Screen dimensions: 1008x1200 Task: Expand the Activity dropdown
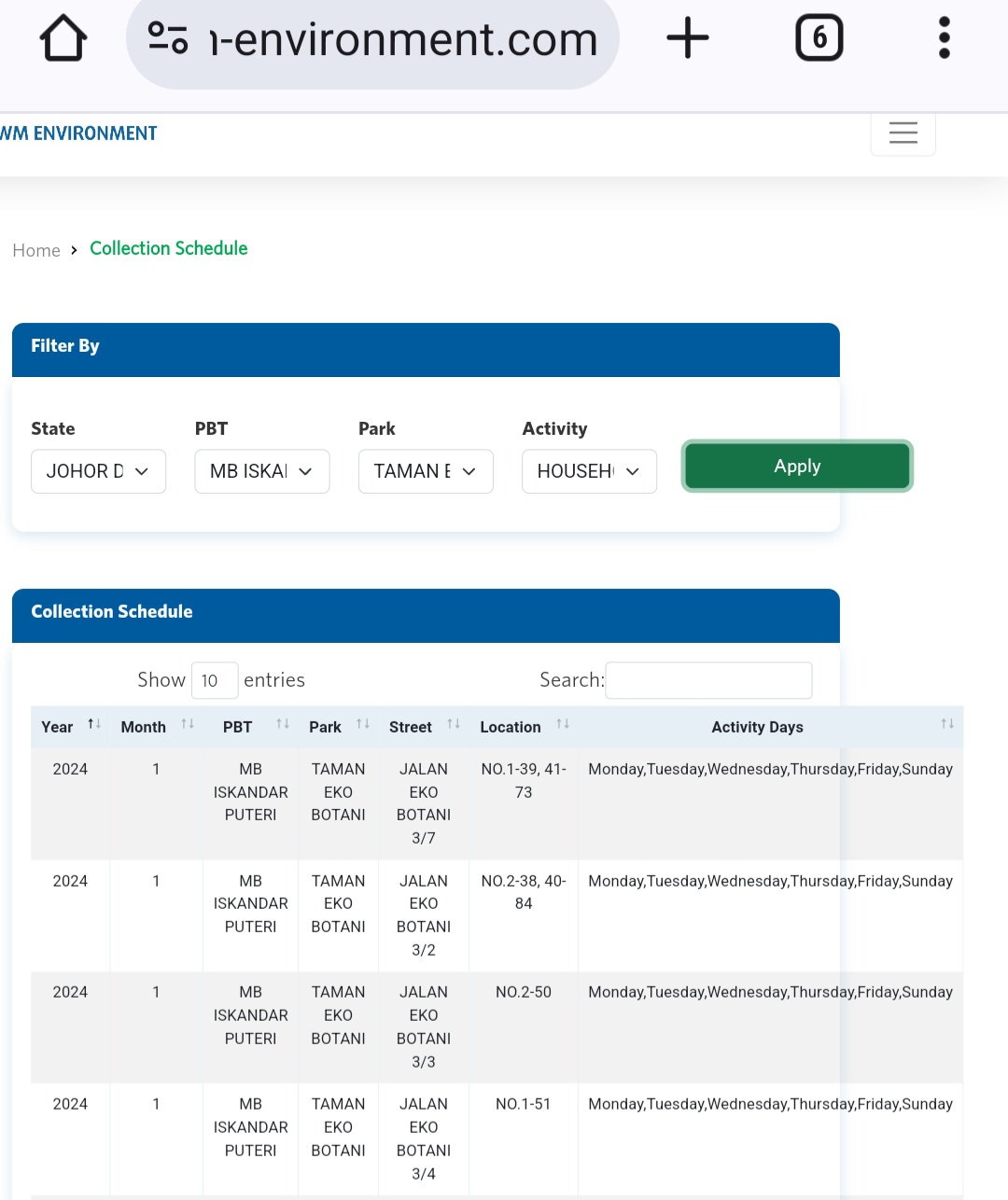[x=589, y=471]
